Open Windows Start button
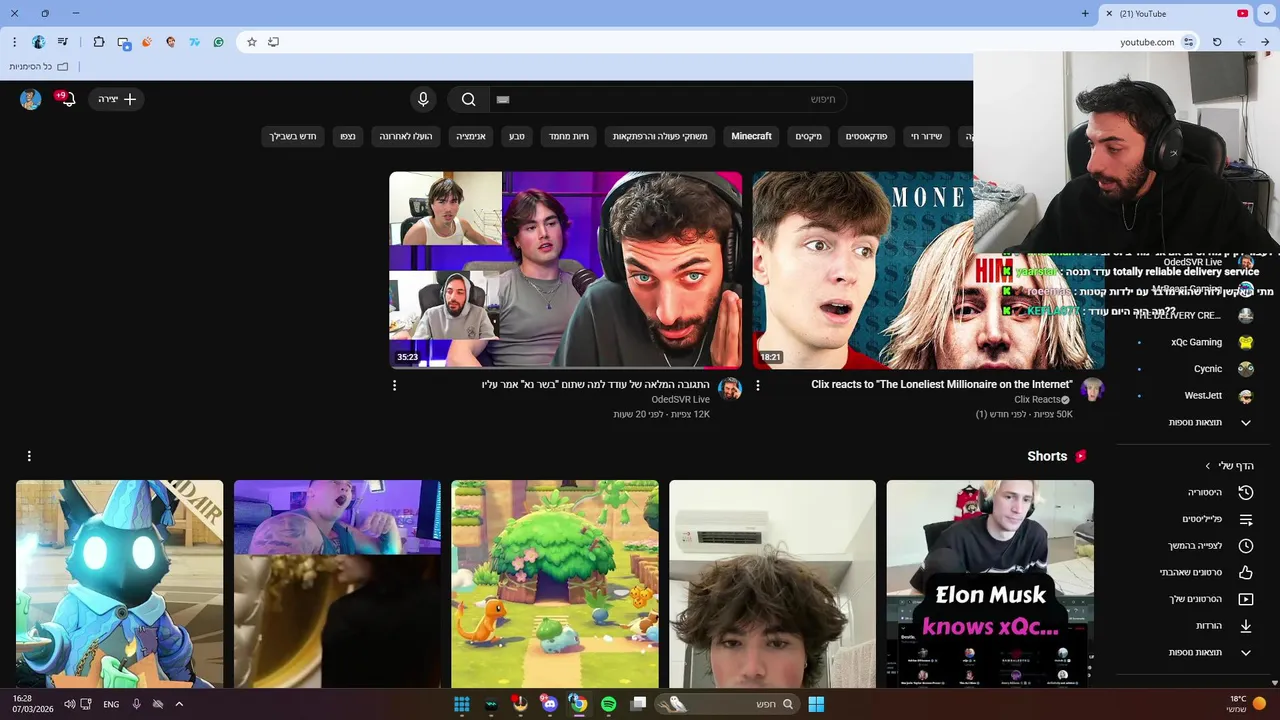1280x720 pixels. 816,704
